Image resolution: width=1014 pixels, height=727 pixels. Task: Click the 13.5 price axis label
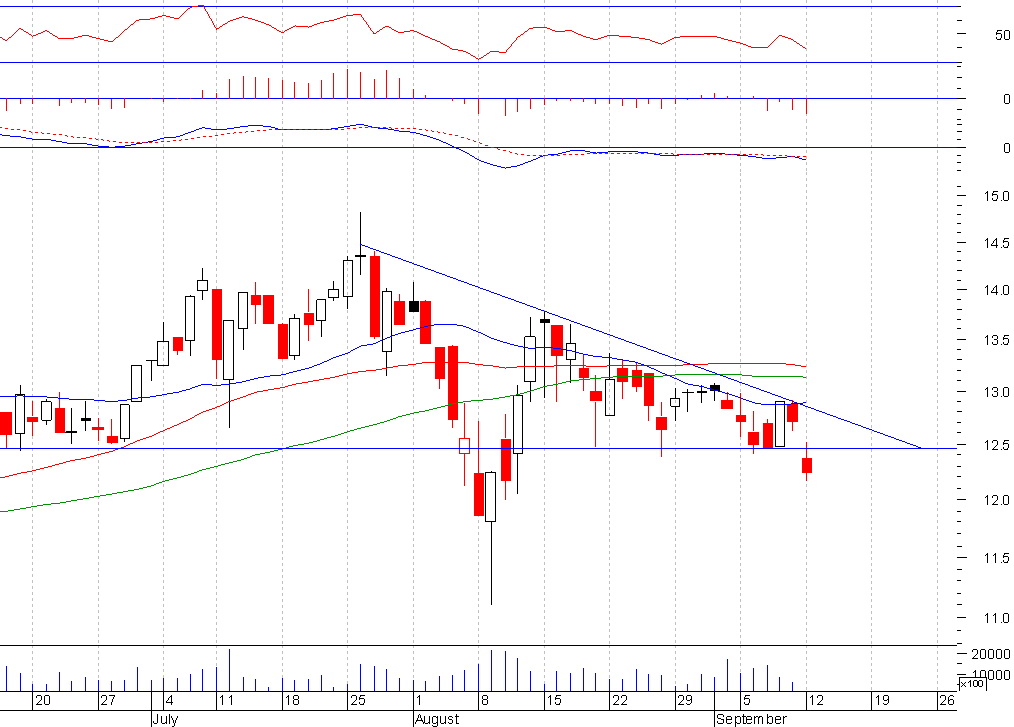[996, 340]
